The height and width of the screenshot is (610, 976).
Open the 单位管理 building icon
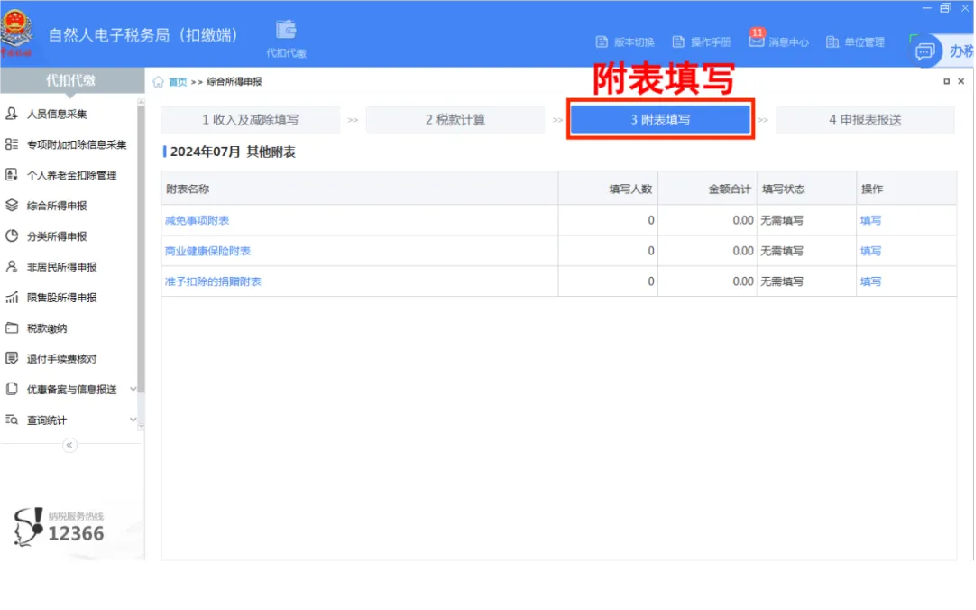[x=832, y=42]
